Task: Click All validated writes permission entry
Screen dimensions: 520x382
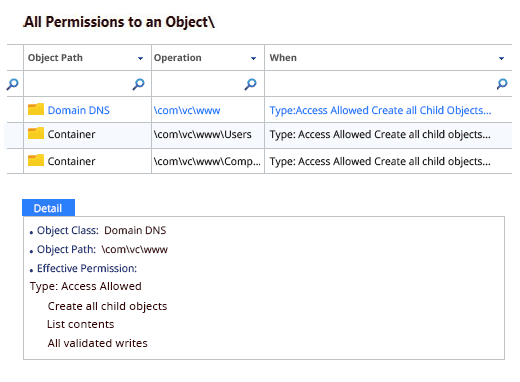Action: (x=97, y=343)
